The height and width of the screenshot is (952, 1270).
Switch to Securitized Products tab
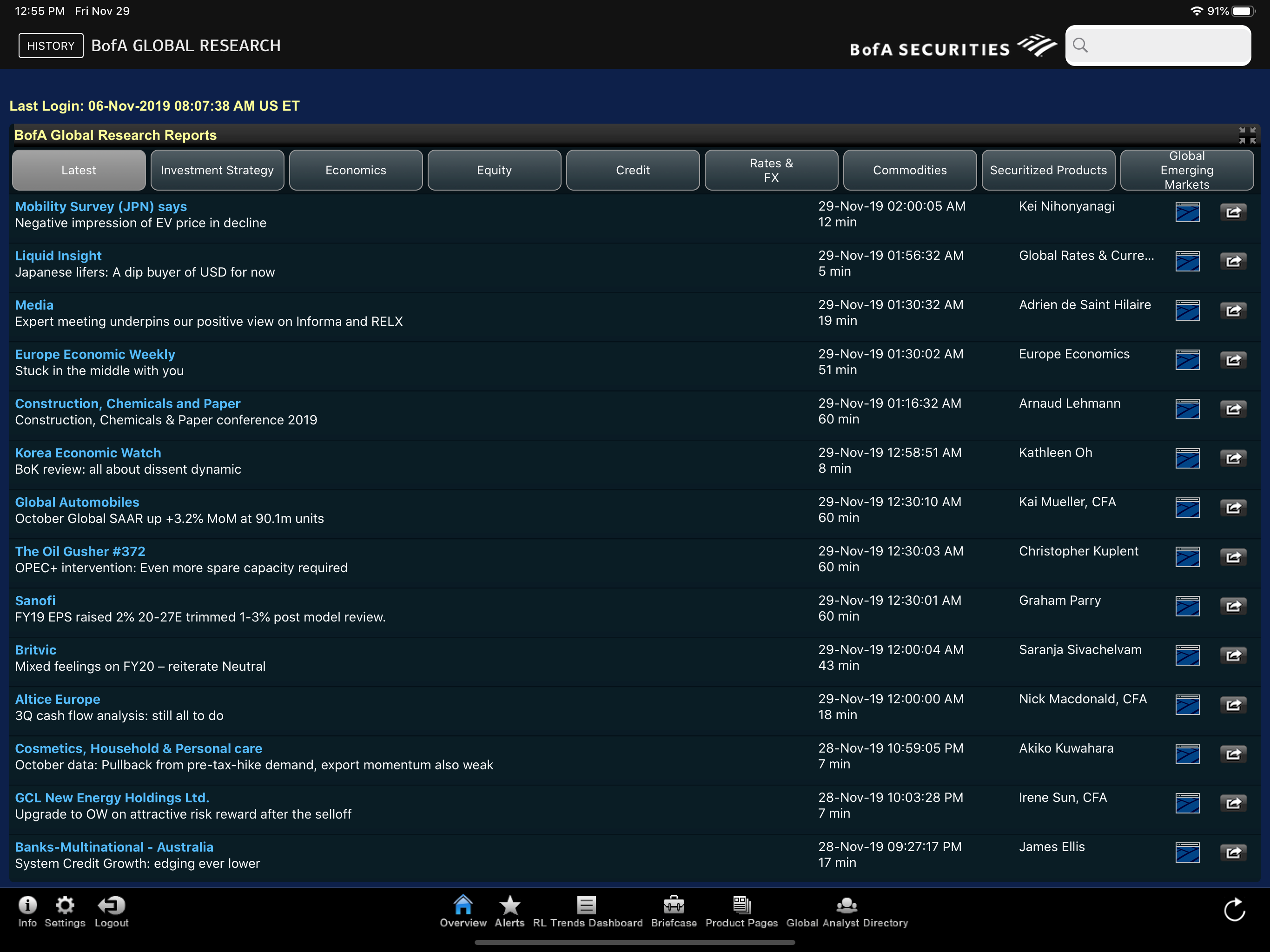[x=1048, y=171]
